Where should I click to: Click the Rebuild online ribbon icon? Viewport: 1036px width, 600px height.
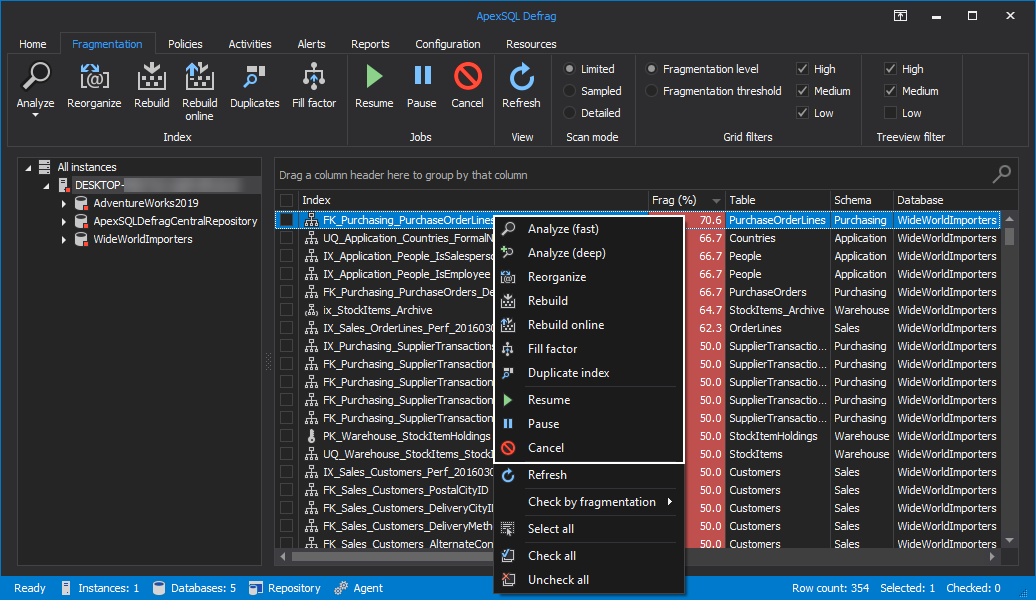tap(199, 77)
